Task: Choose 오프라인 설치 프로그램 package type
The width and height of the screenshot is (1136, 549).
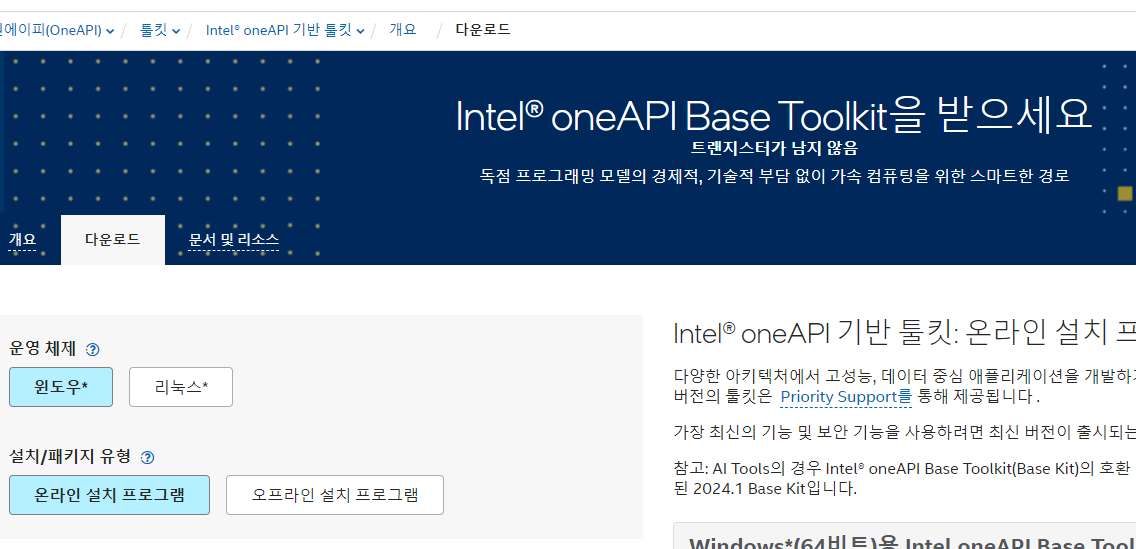Action: point(335,495)
